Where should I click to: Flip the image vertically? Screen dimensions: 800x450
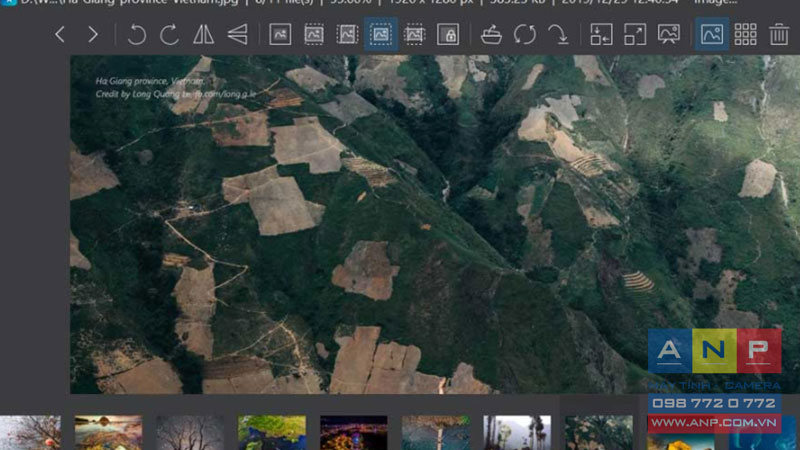click(238, 35)
